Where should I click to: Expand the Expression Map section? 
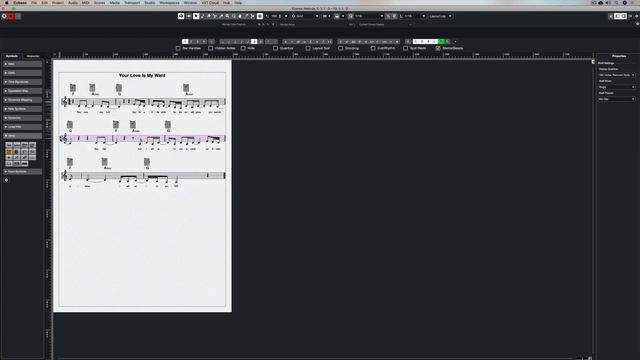[x=22, y=91]
